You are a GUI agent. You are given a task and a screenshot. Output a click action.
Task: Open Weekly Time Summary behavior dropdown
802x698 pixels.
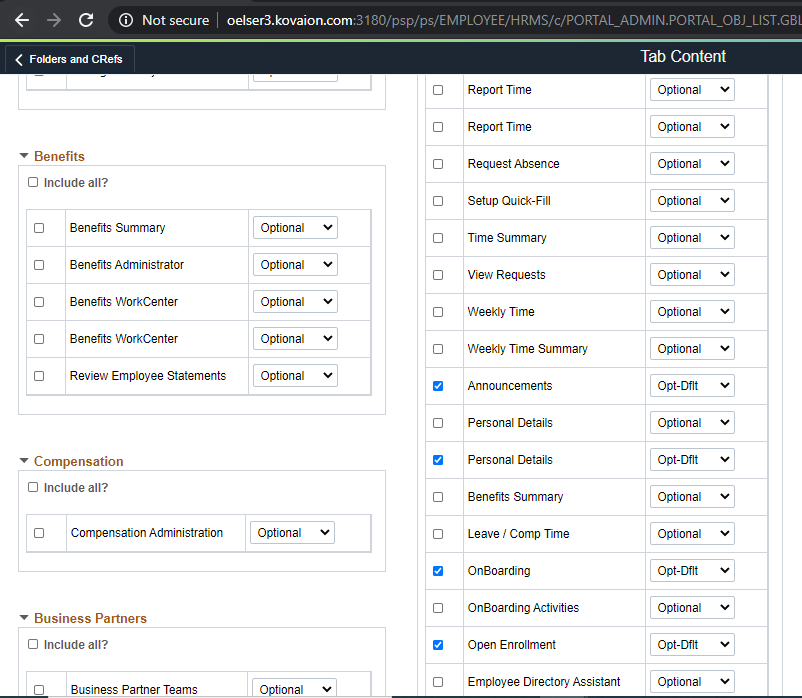[x=692, y=349]
